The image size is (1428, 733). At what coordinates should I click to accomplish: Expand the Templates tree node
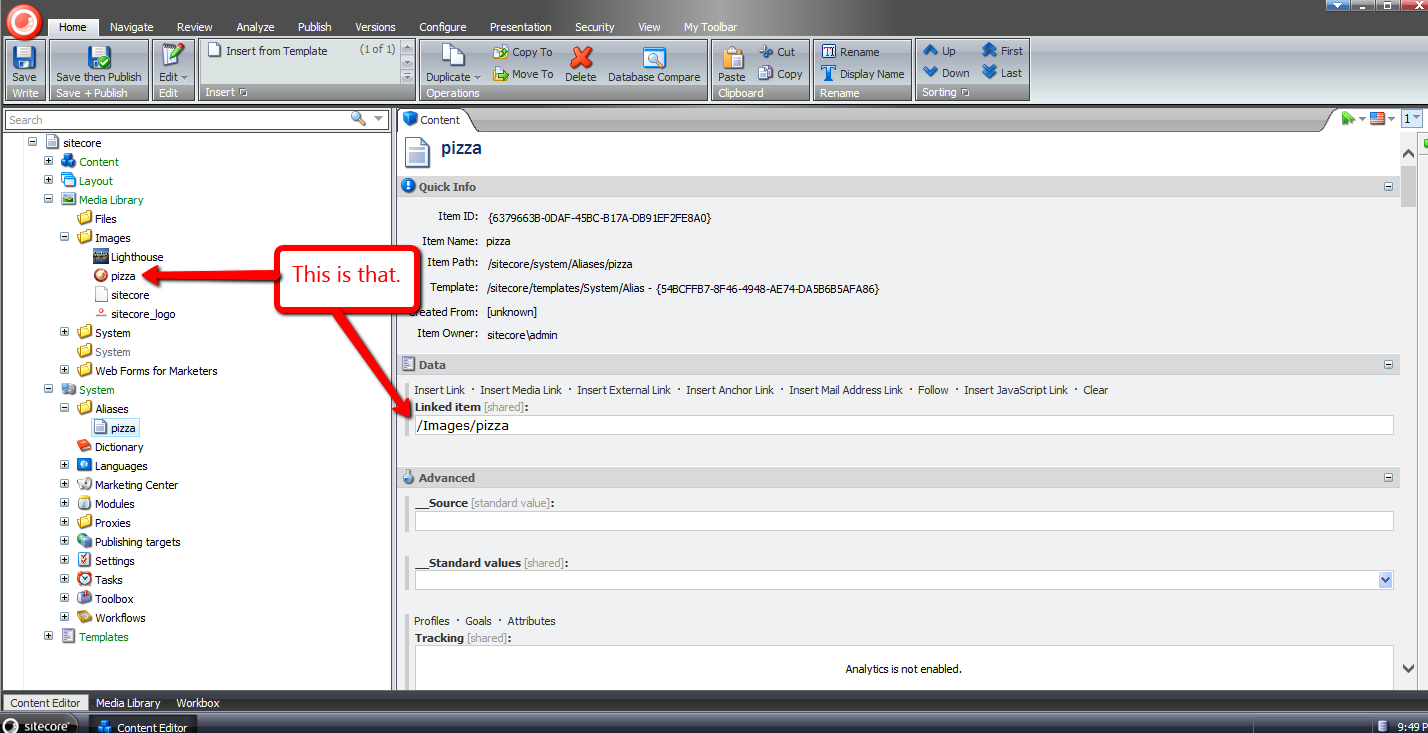click(48, 636)
